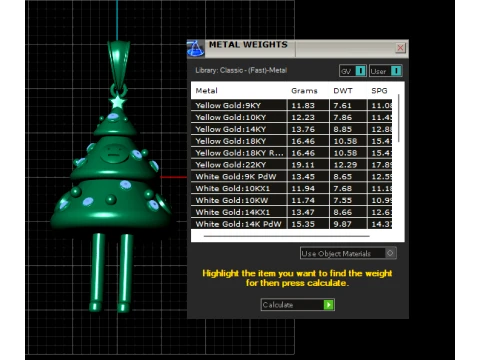Click the horizontal scrollbar below metal list
480x360 pixels.
(x=287, y=236)
